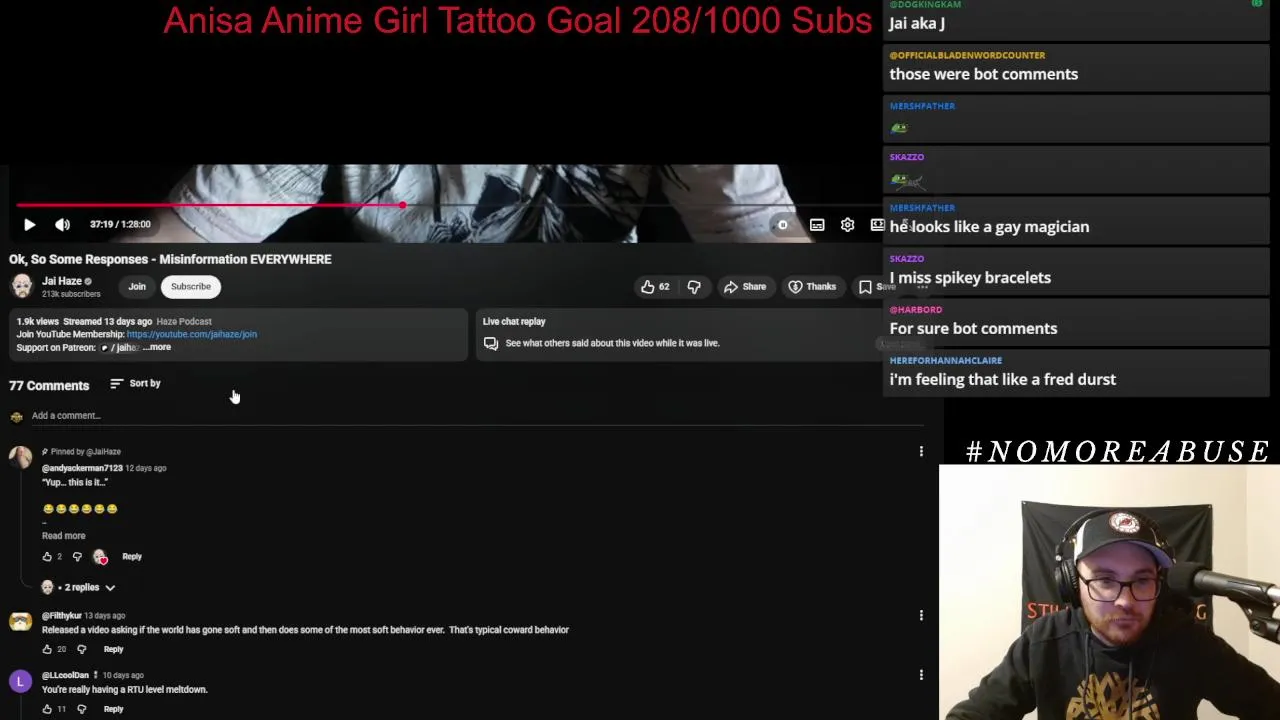Image resolution: width=1280 pixels, height=720 pixels.
Task: Reply to the @Filthykur comment
Action: 113,650
